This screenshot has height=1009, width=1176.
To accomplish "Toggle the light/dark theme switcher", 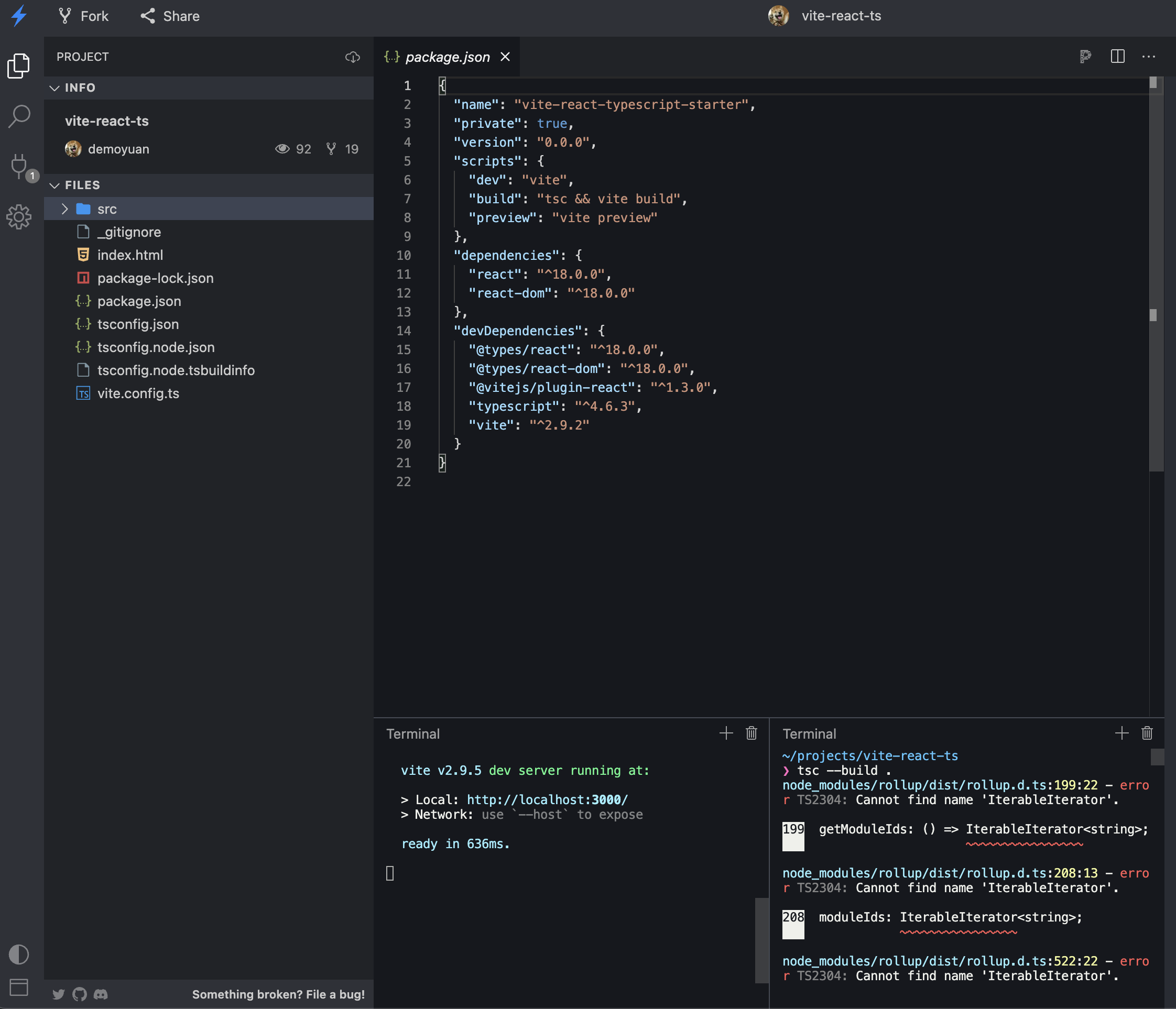I will point(19,955).
